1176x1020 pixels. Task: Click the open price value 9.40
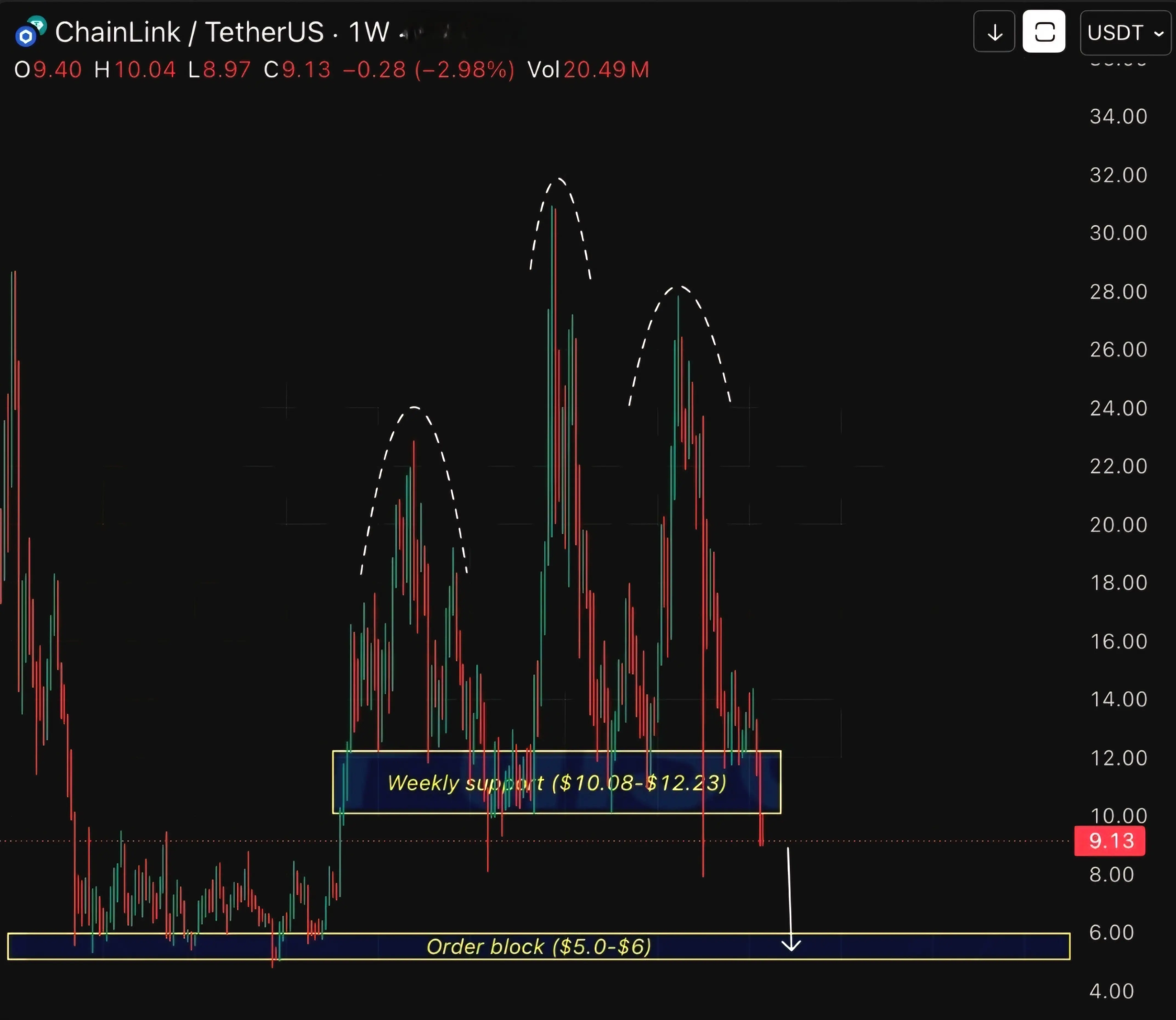[x=57, y=70]
